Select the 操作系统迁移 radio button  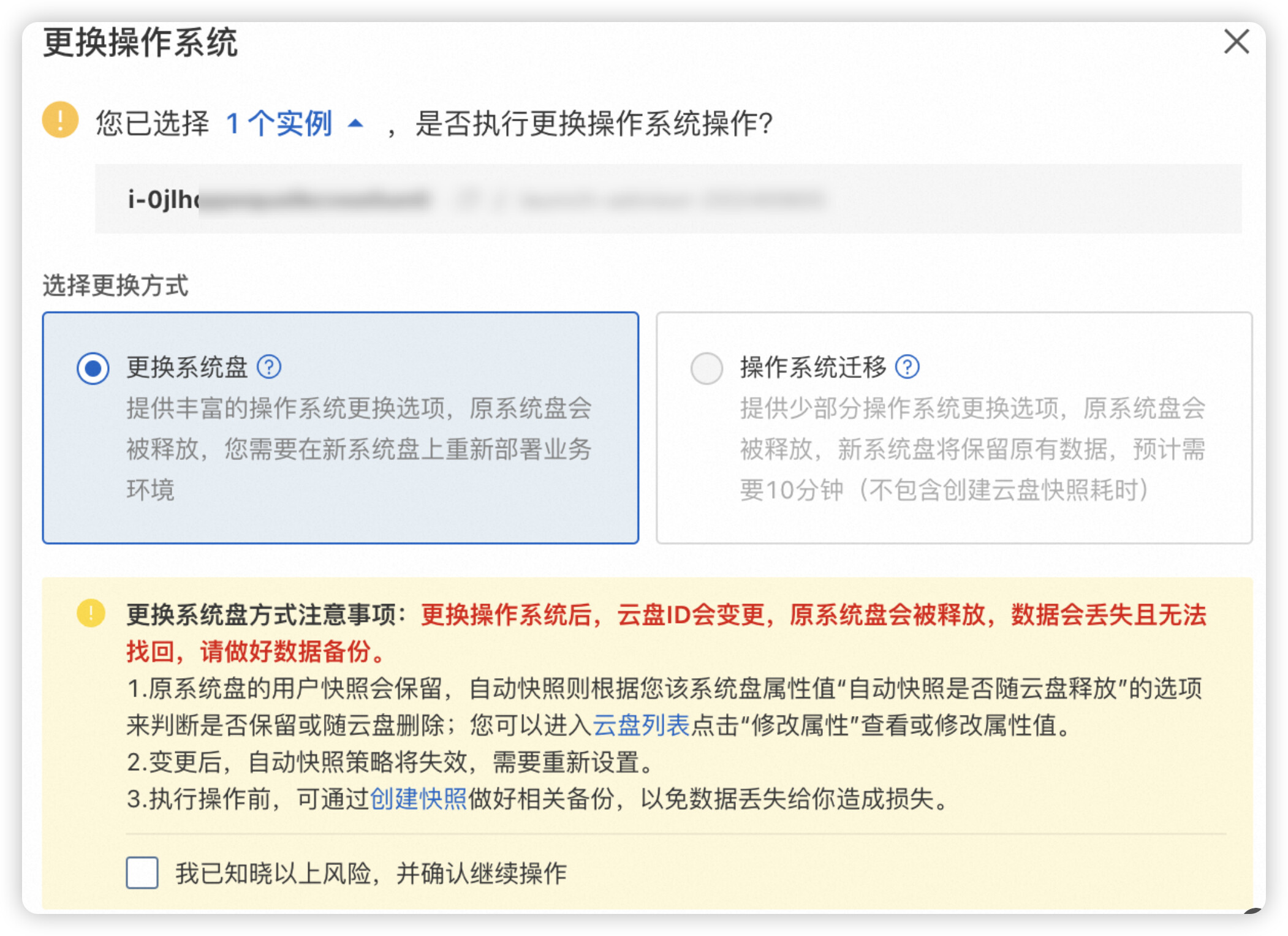tap(707, 368)
